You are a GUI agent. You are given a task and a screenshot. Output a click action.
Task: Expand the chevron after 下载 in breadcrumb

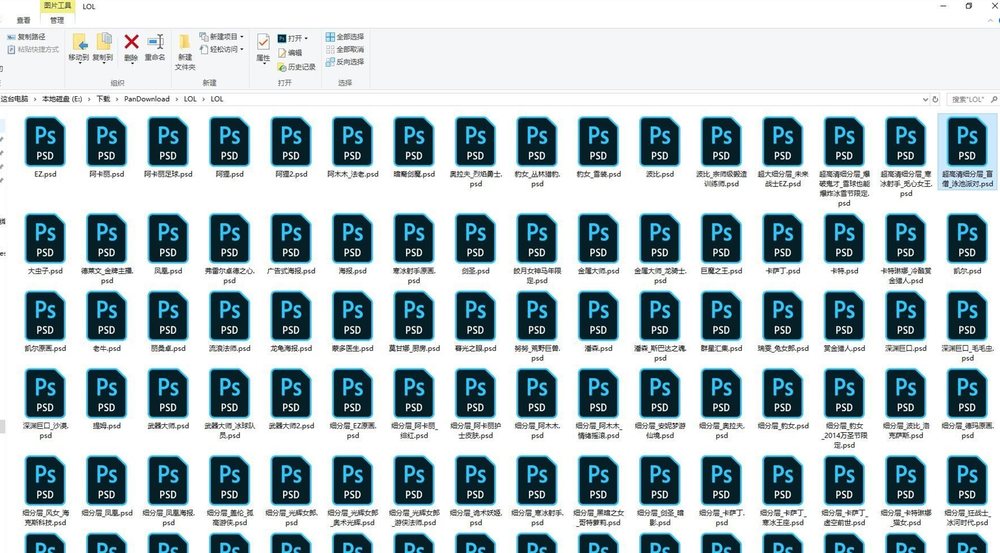point(117,100)
